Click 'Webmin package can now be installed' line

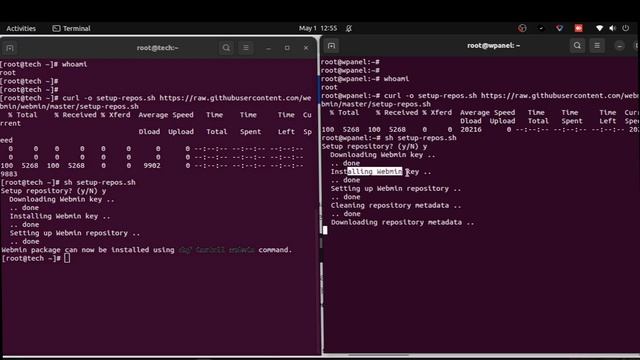pyautogui.click(x=147, y=250)
